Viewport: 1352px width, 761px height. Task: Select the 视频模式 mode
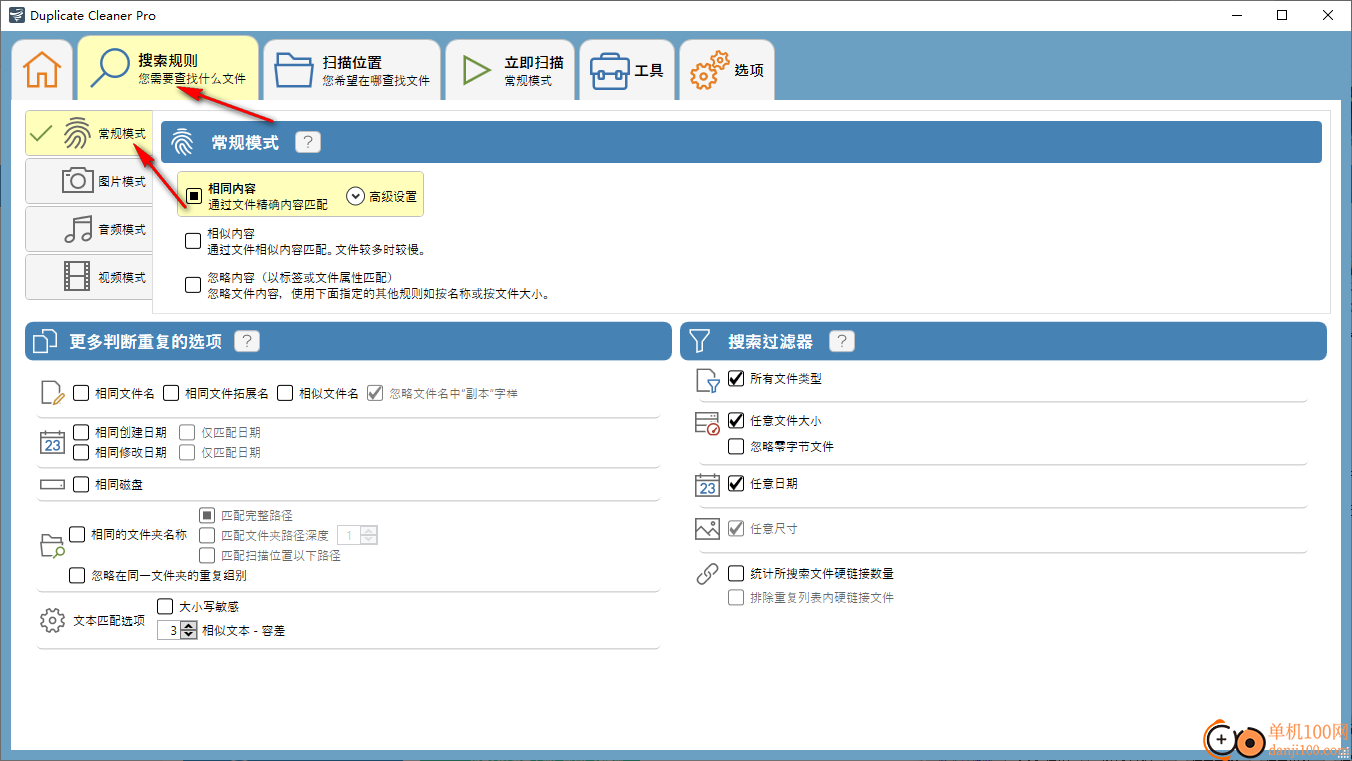(x=90, y=277)
